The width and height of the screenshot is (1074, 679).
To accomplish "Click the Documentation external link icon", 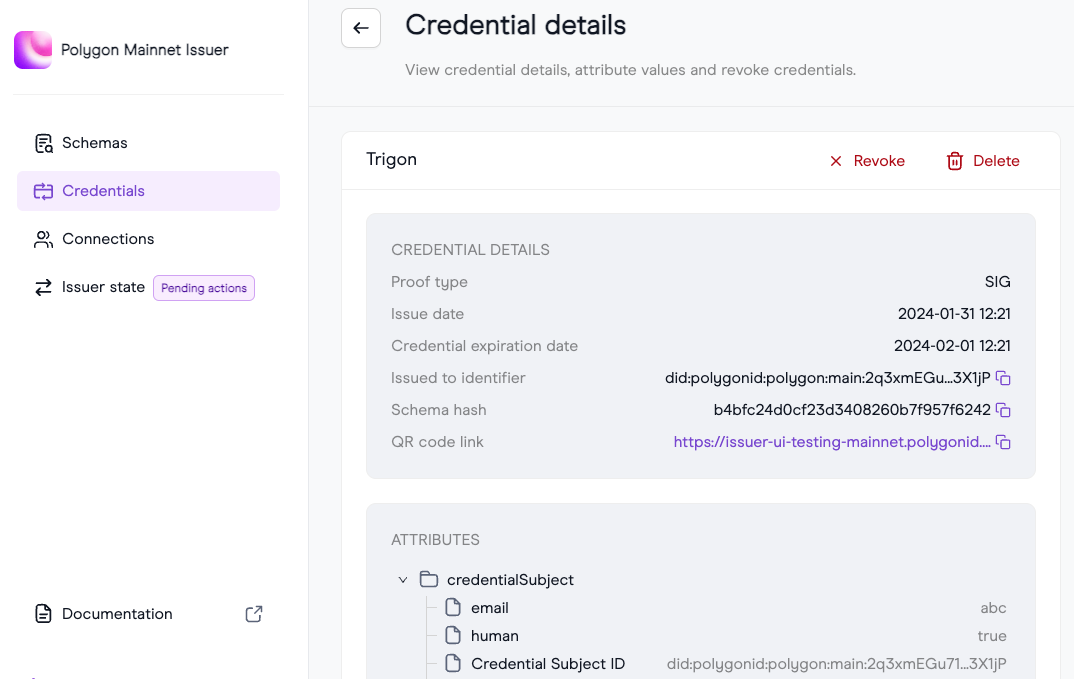I will (x=254, y=614).
